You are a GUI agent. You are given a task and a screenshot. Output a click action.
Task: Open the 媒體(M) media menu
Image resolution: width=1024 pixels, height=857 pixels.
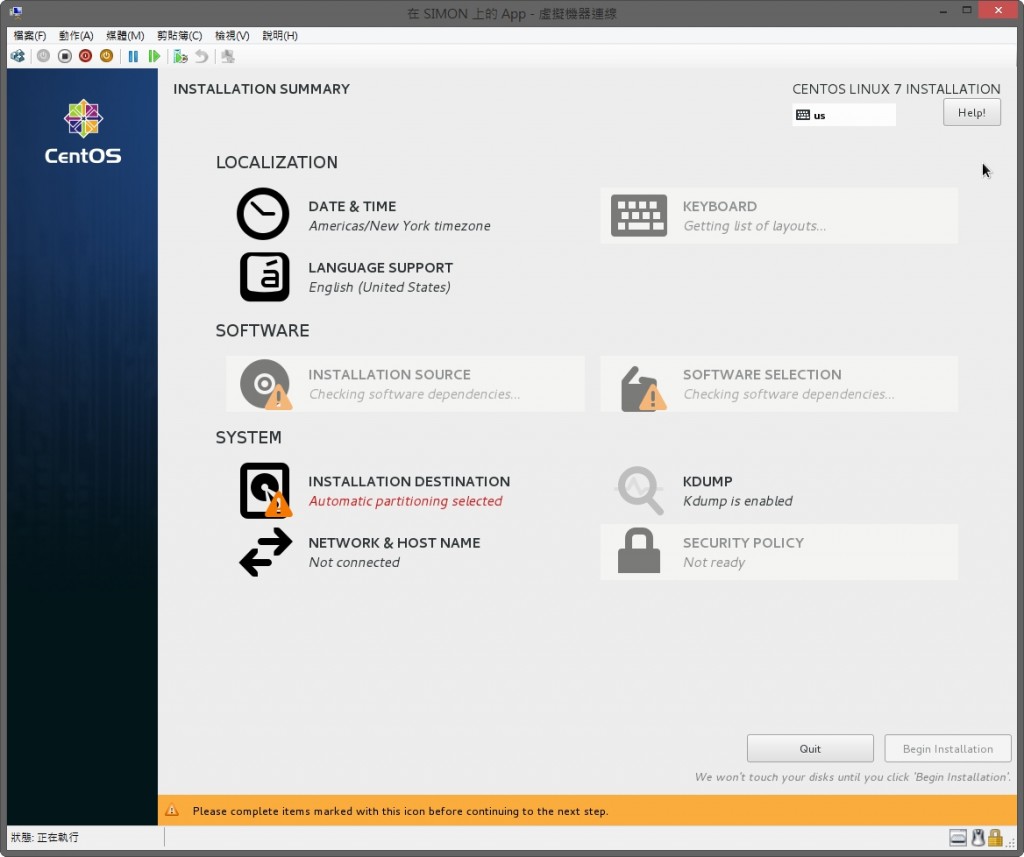125,35
